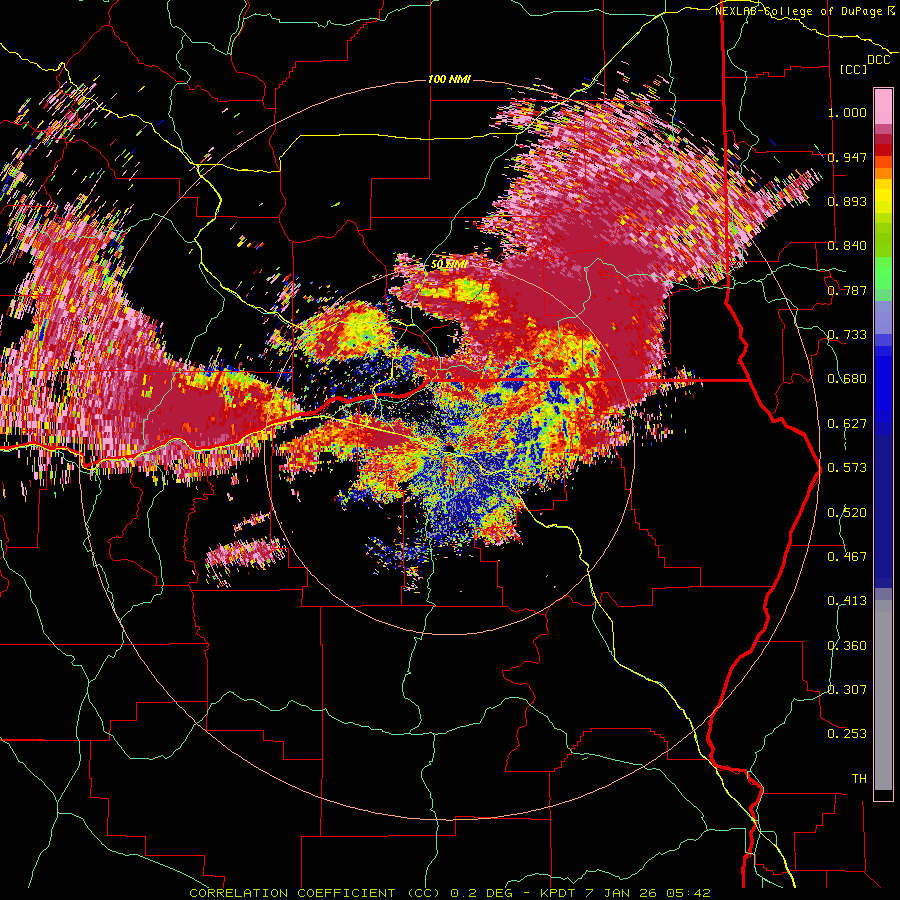Click the 0.627 legend value
Viewport: 900px width, 900px height.
tap(847, 424)
